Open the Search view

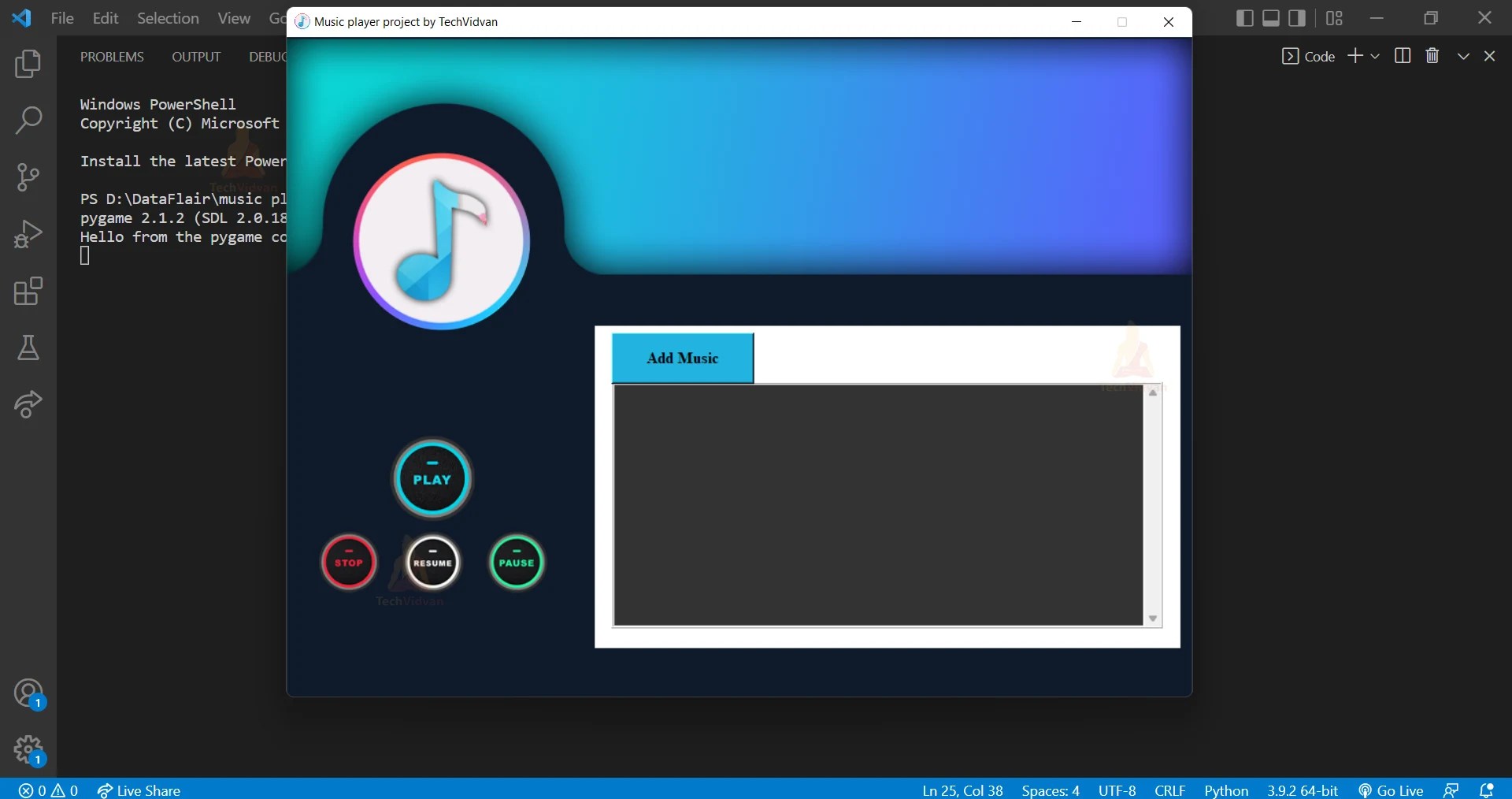pos(28,120)
